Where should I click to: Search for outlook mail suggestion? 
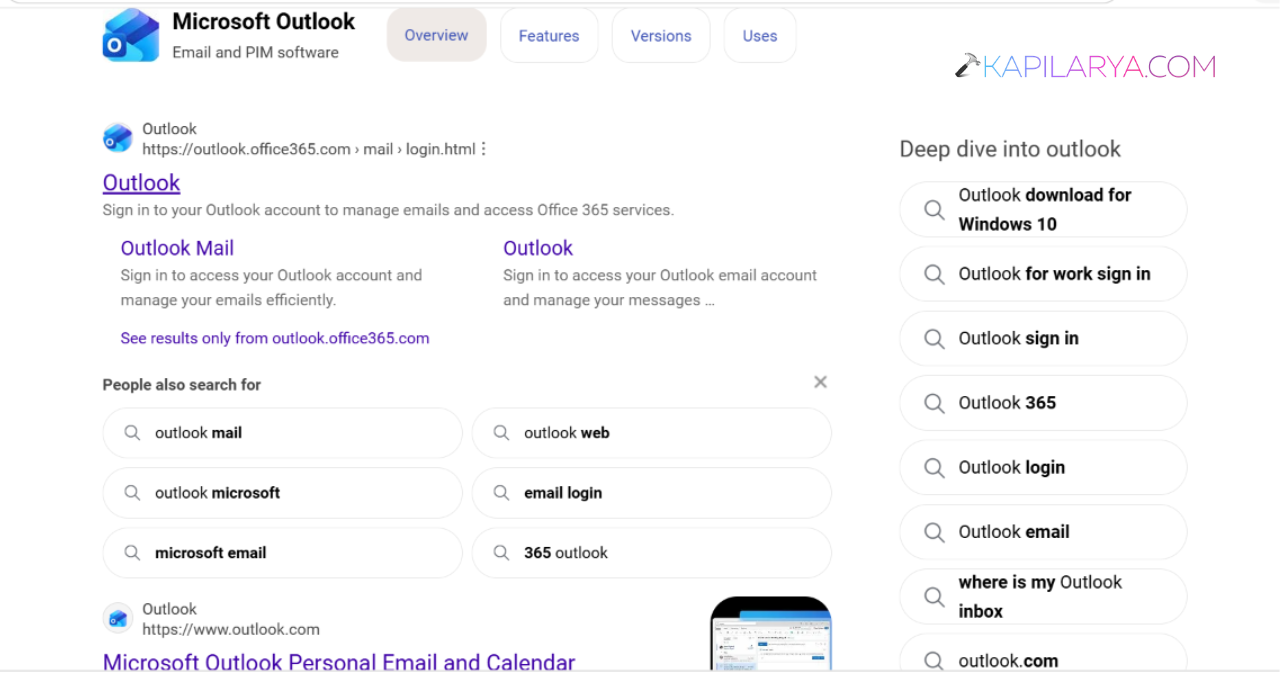282,433
